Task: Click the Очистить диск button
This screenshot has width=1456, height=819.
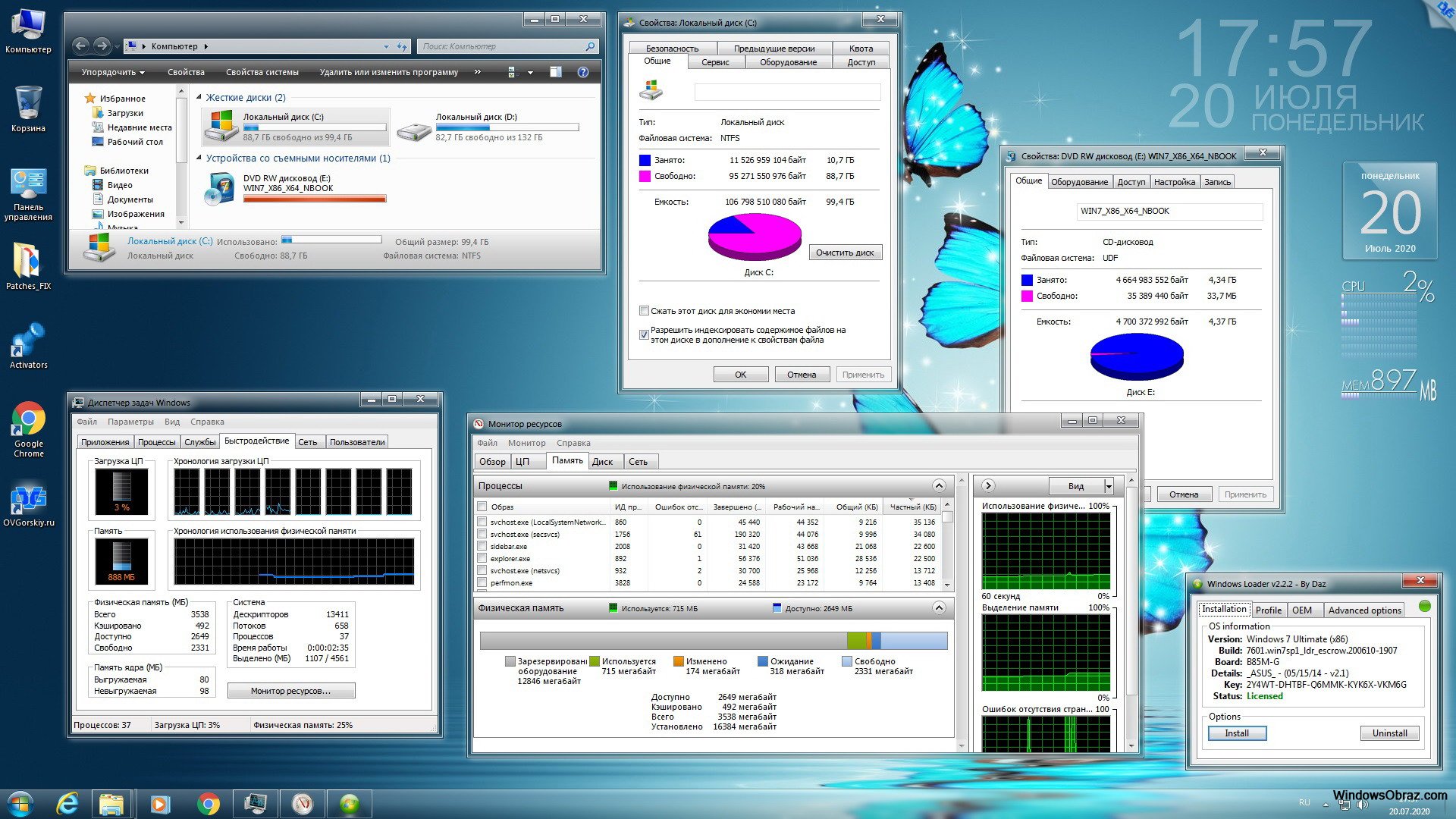Action: 845,253
